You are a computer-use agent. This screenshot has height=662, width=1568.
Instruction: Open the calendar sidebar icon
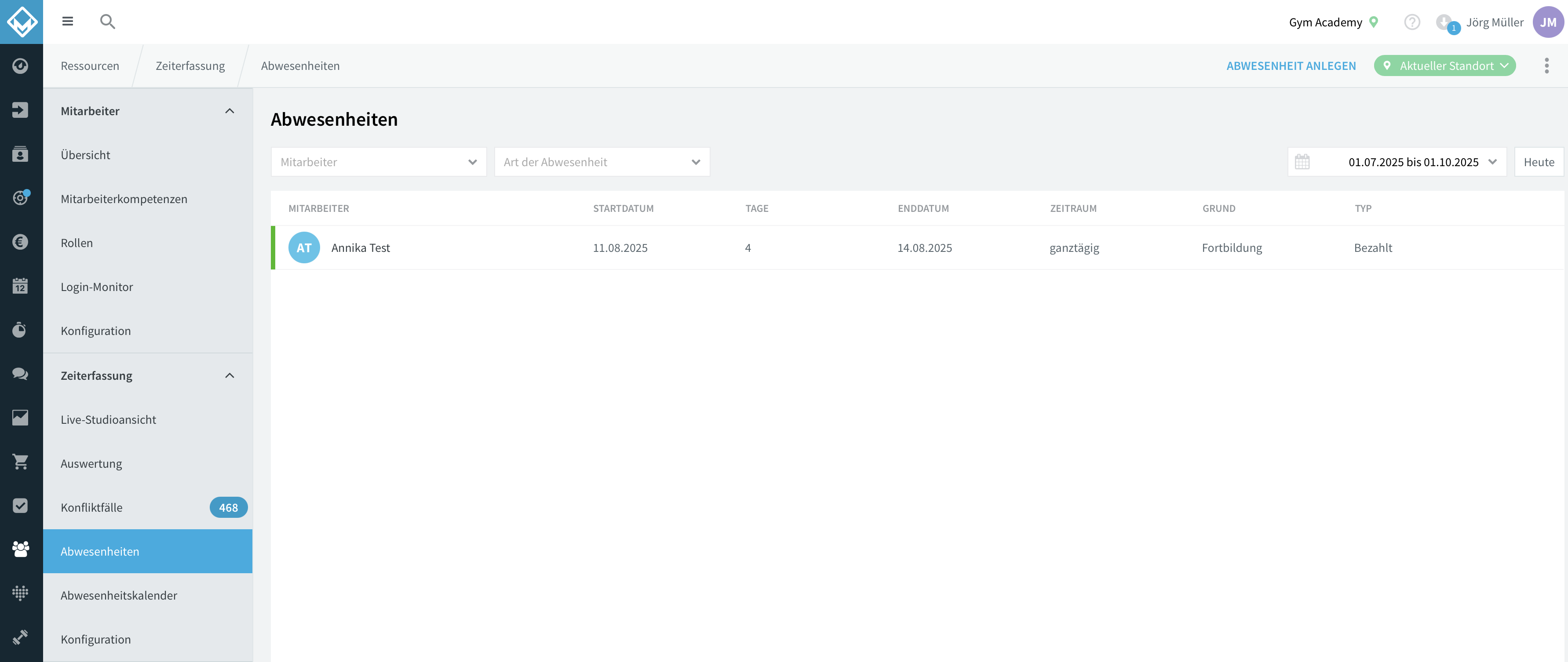(x=20, y=286)
